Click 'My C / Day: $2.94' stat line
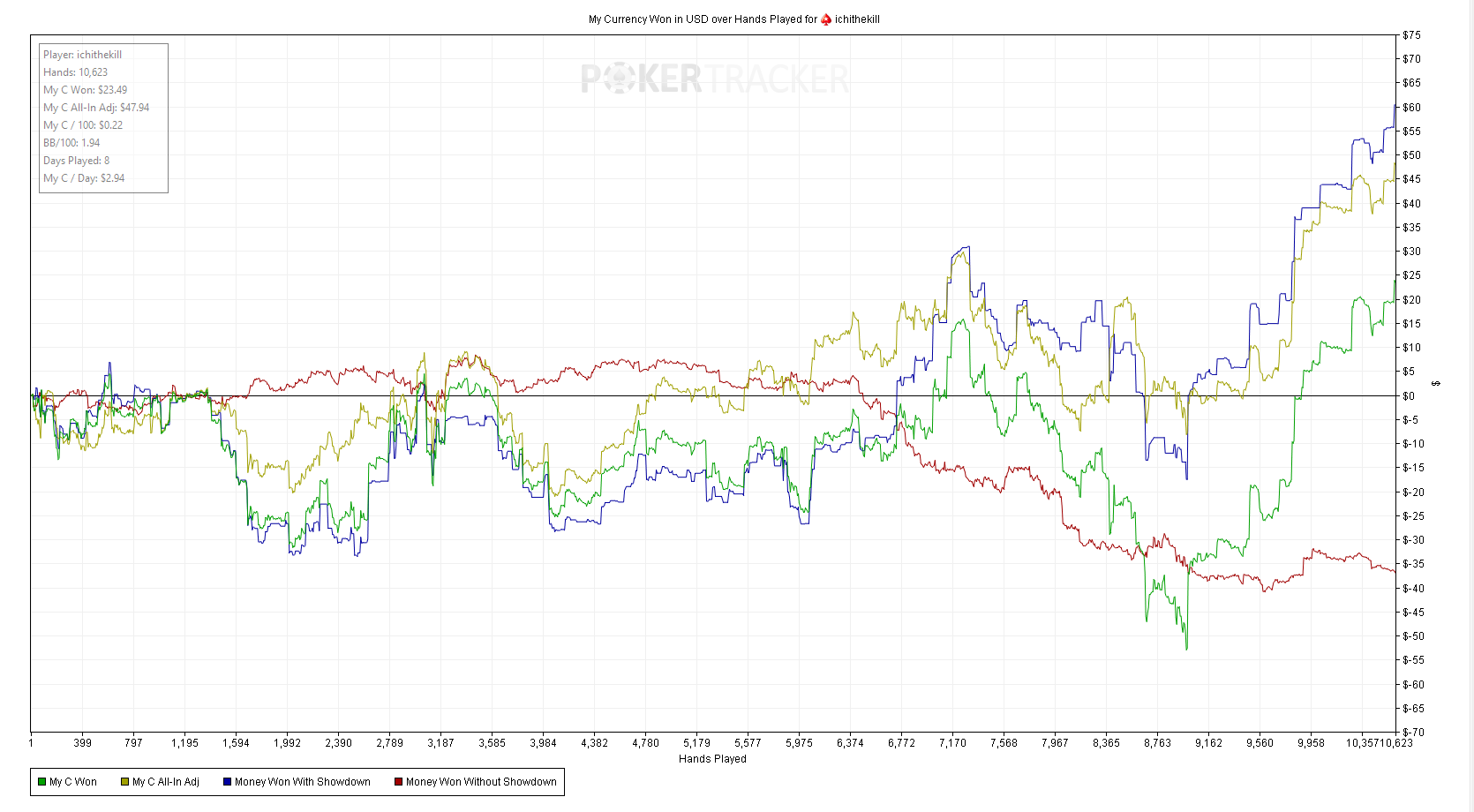The width and height of the screenshot is (1474, 812). click(x=84, y=178)
